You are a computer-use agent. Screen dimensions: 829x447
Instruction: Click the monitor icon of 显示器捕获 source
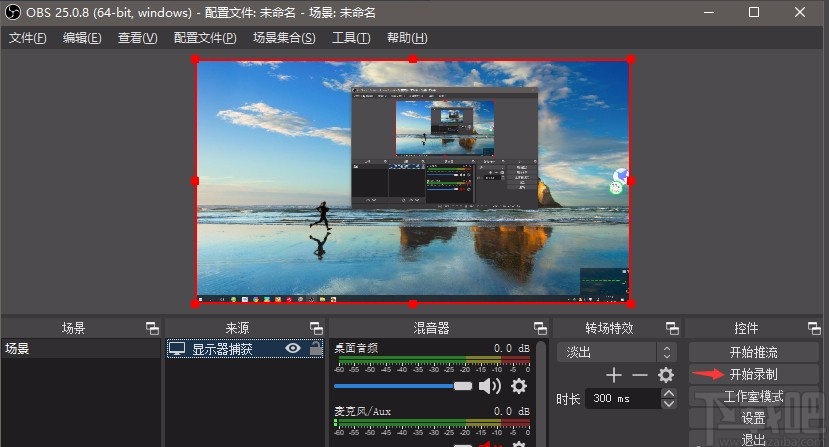(177, 349)
